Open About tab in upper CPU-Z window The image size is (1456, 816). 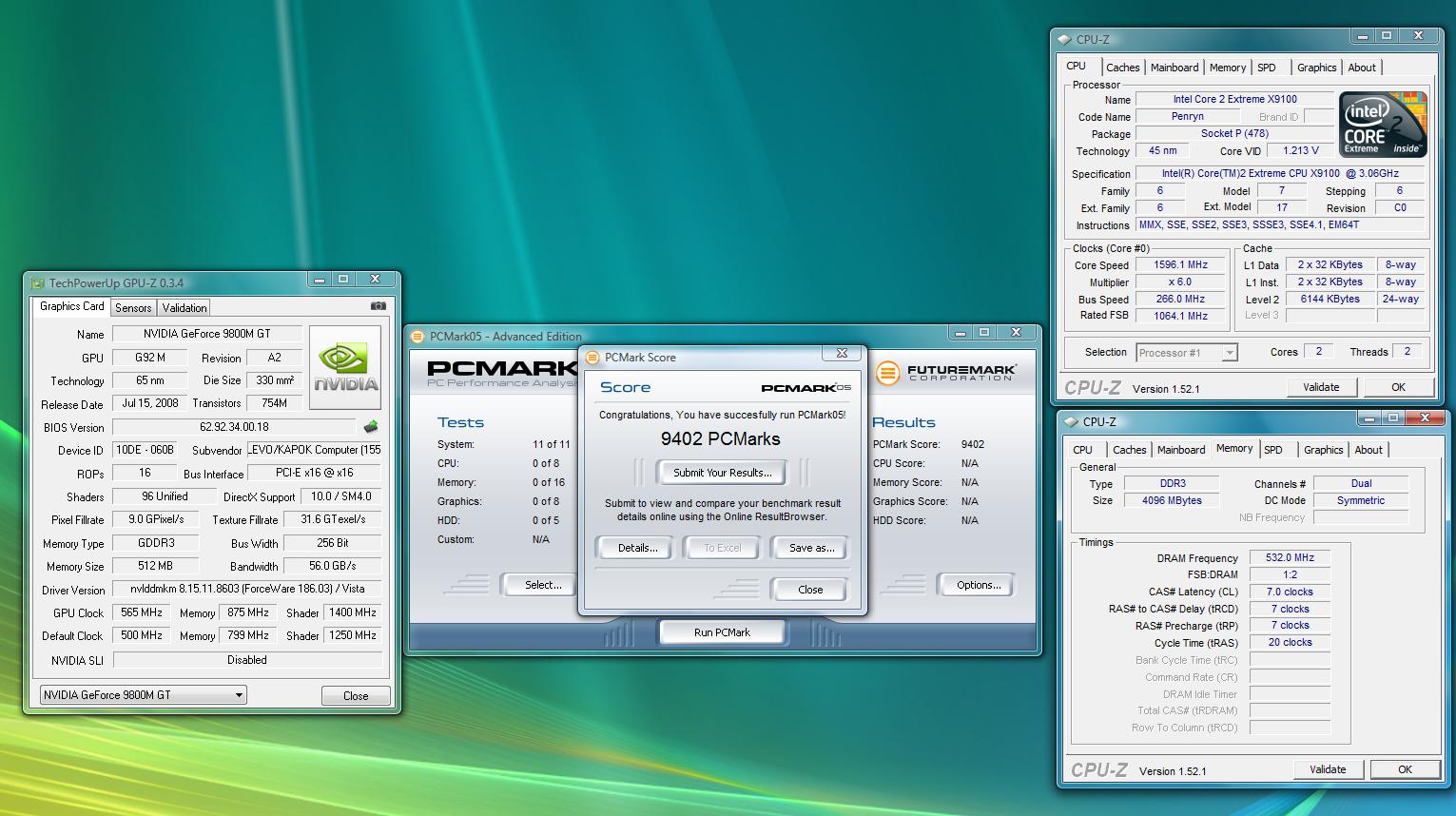point(1361,68)
